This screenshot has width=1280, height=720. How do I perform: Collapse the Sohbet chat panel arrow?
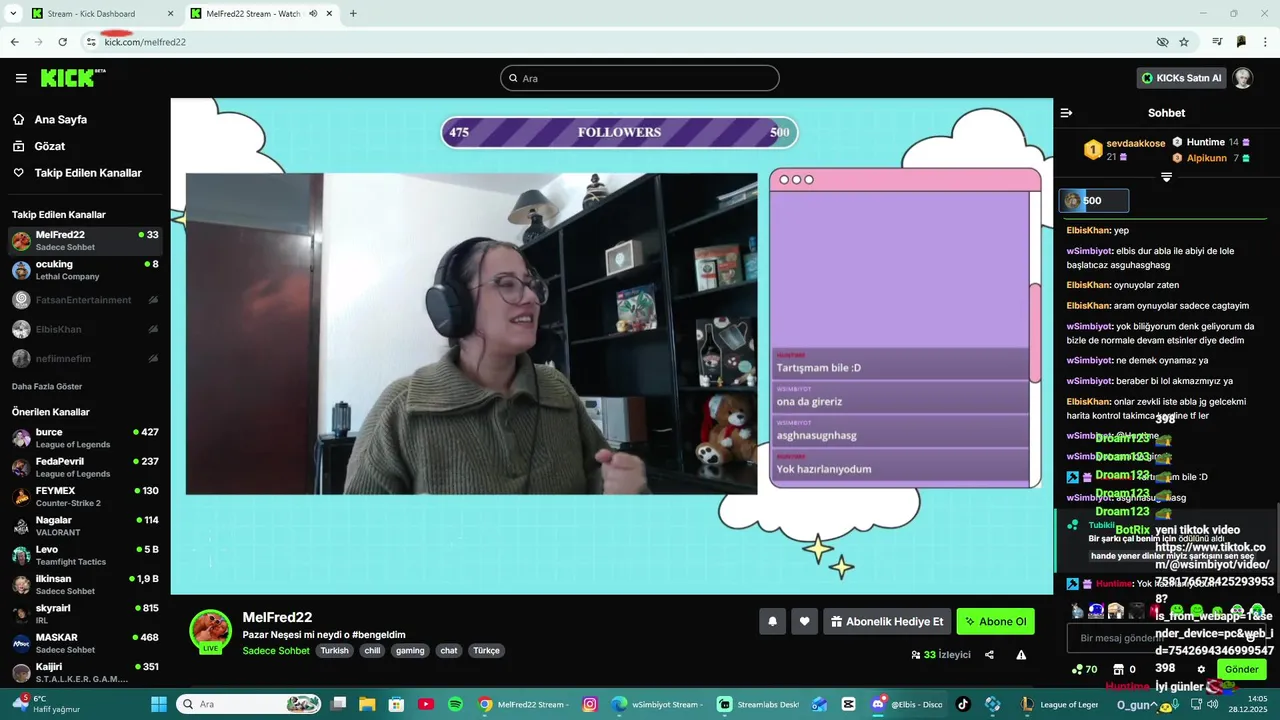(1066, 113)
